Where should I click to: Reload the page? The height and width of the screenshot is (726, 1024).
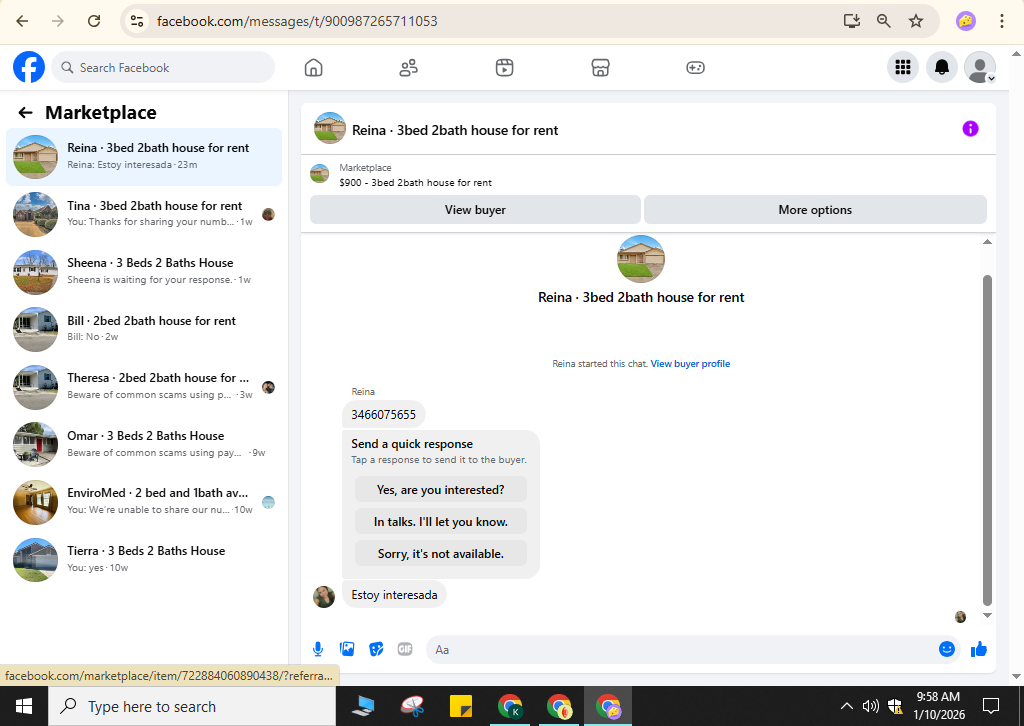point(94,21)
